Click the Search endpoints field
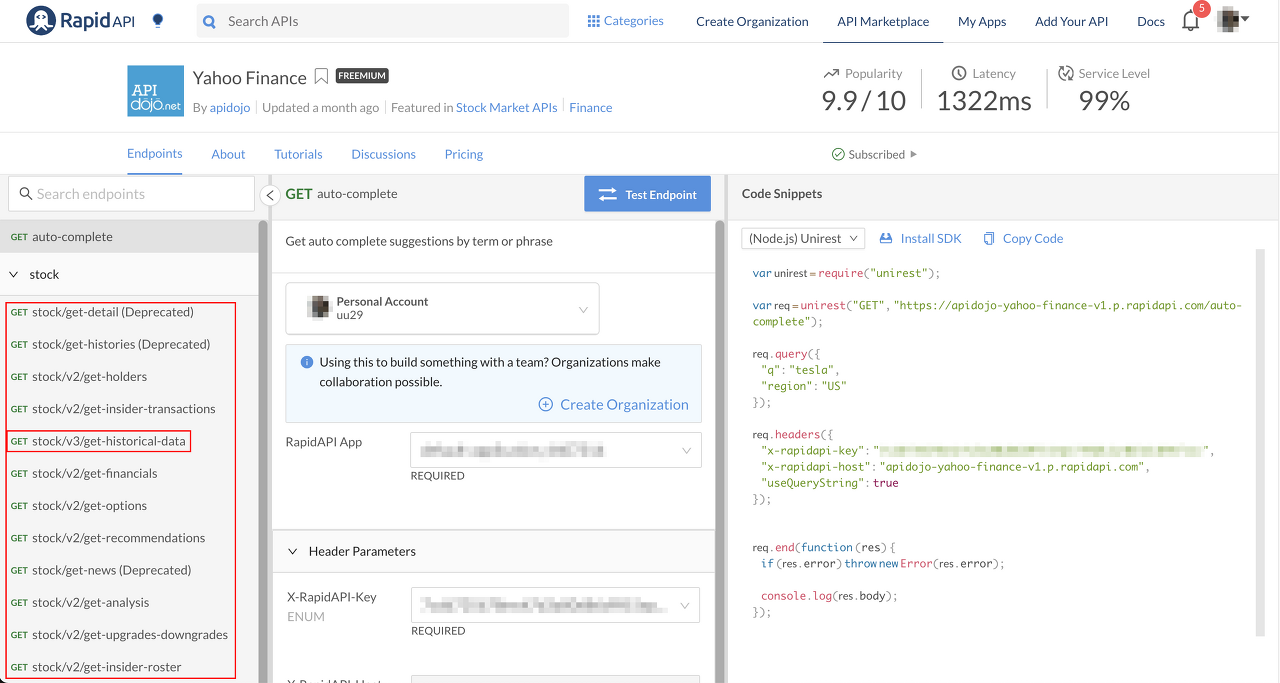Image resolution: width=1280 pixels, height=683 pixels. (x=131, y=194)
